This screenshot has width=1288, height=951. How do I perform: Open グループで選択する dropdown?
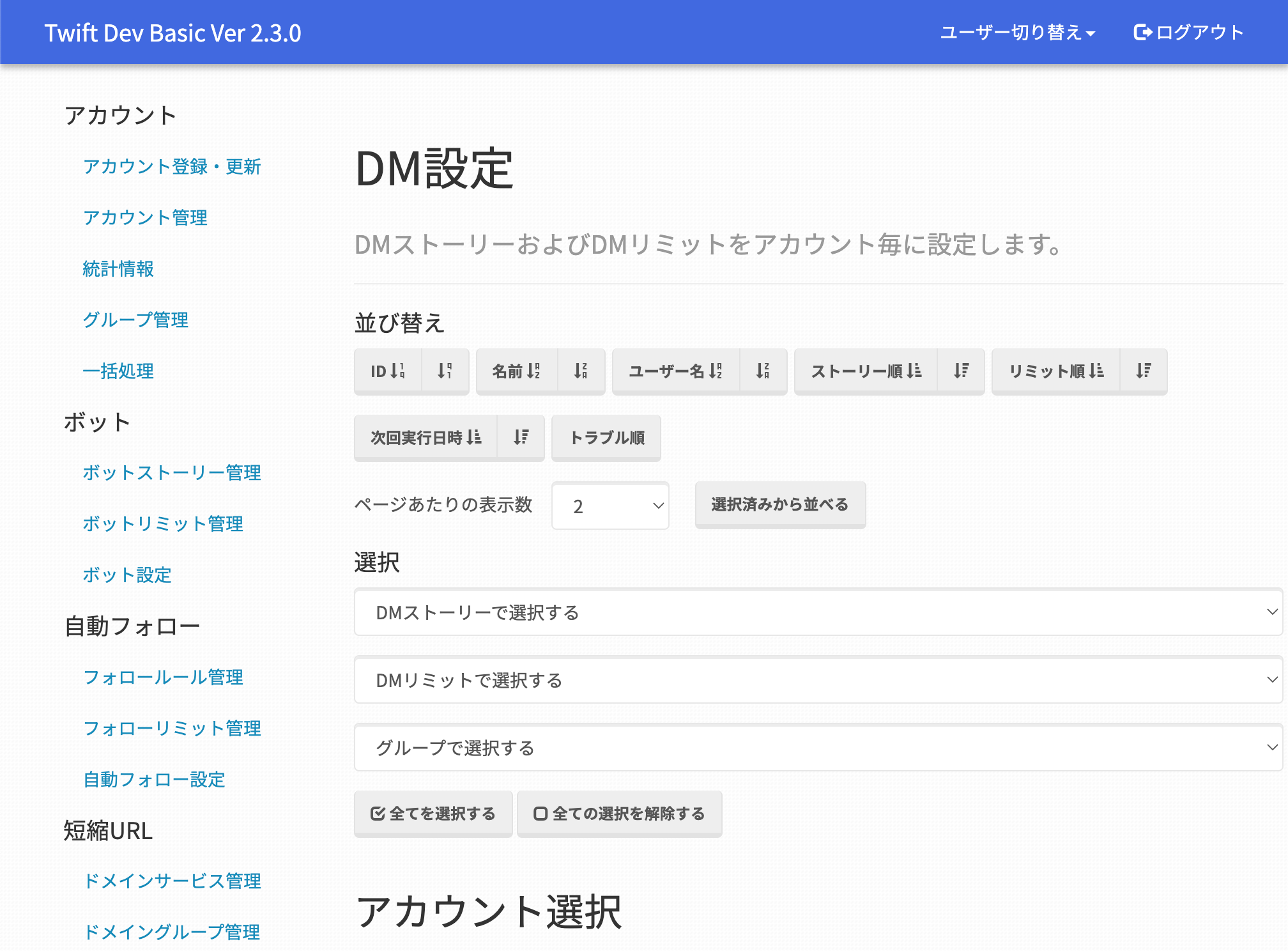click(818, 748)
